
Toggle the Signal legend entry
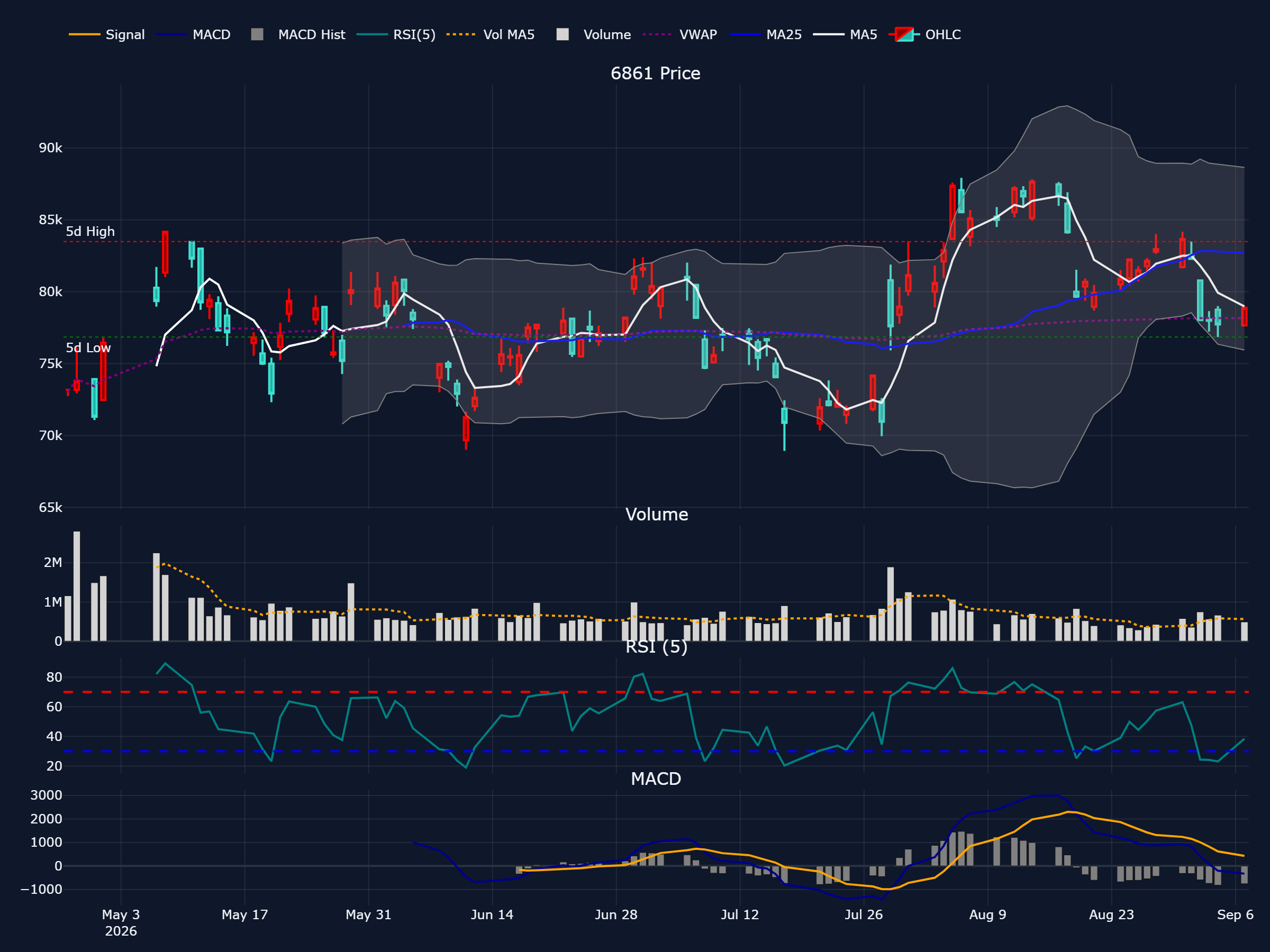click(107, 34)
